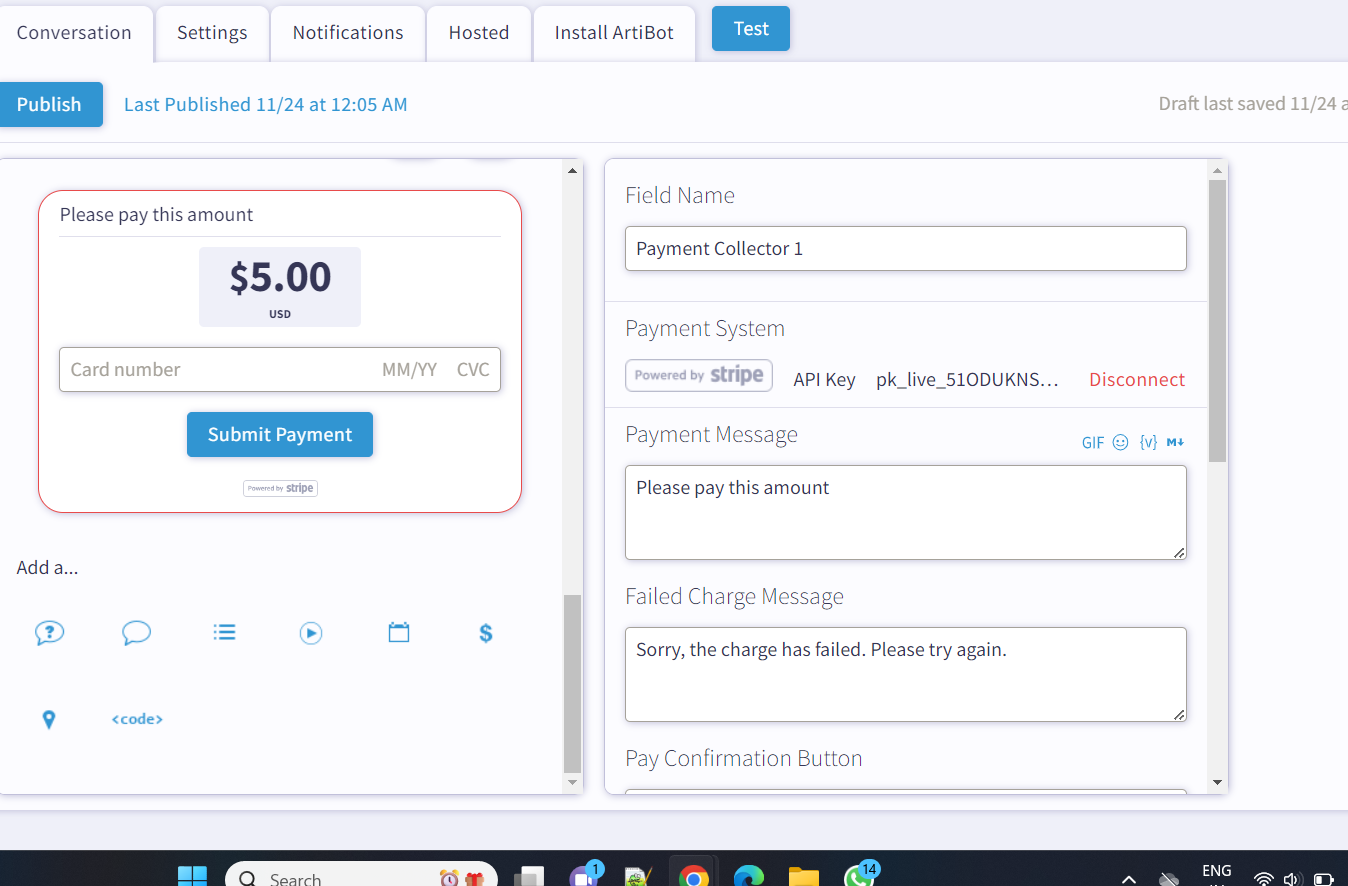Add a message via the speech bubble icon
This screenshot has height=886, width=1348.
tap(136, 632)
